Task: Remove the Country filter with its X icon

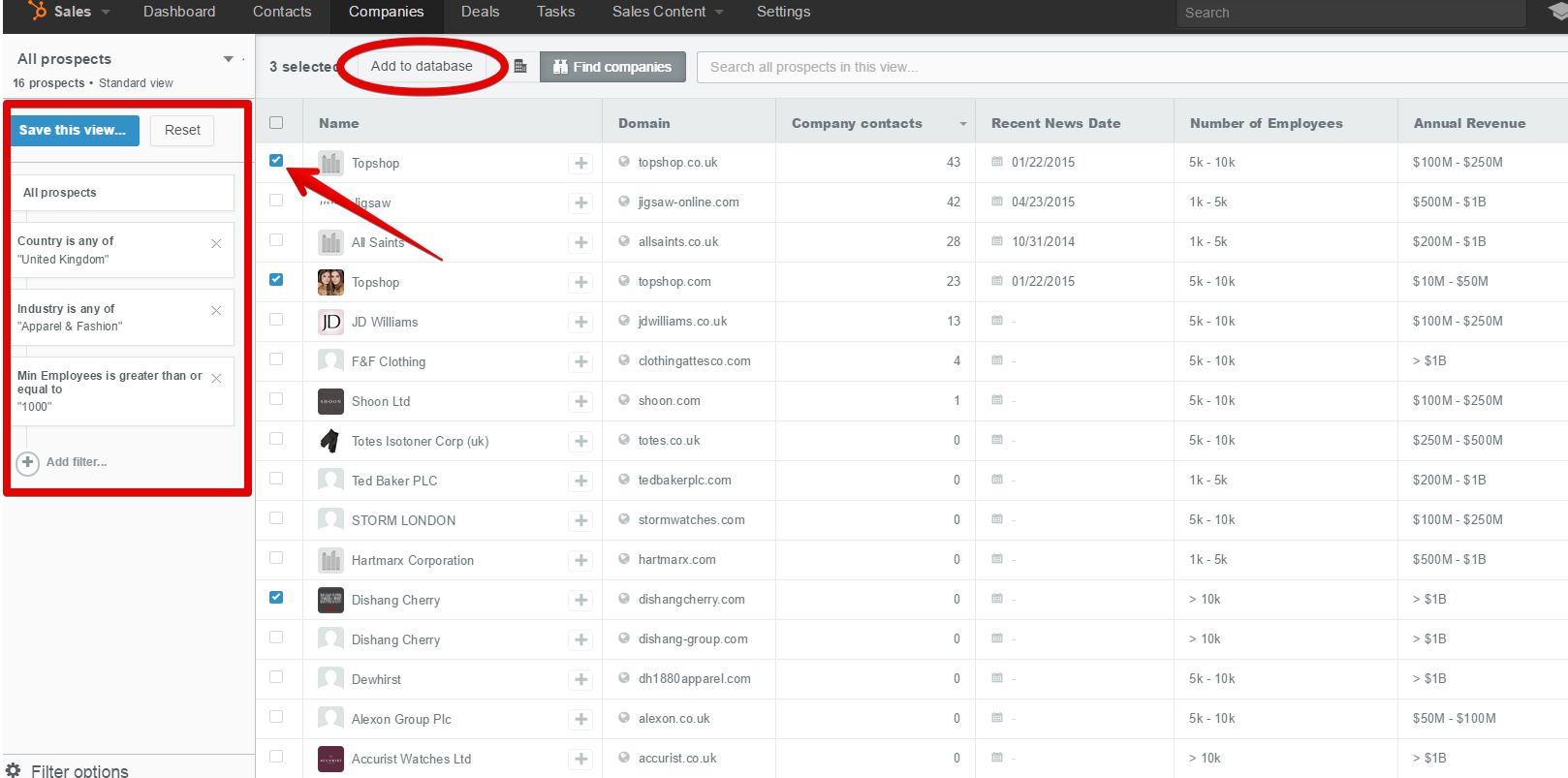Action: click(216, 243)
